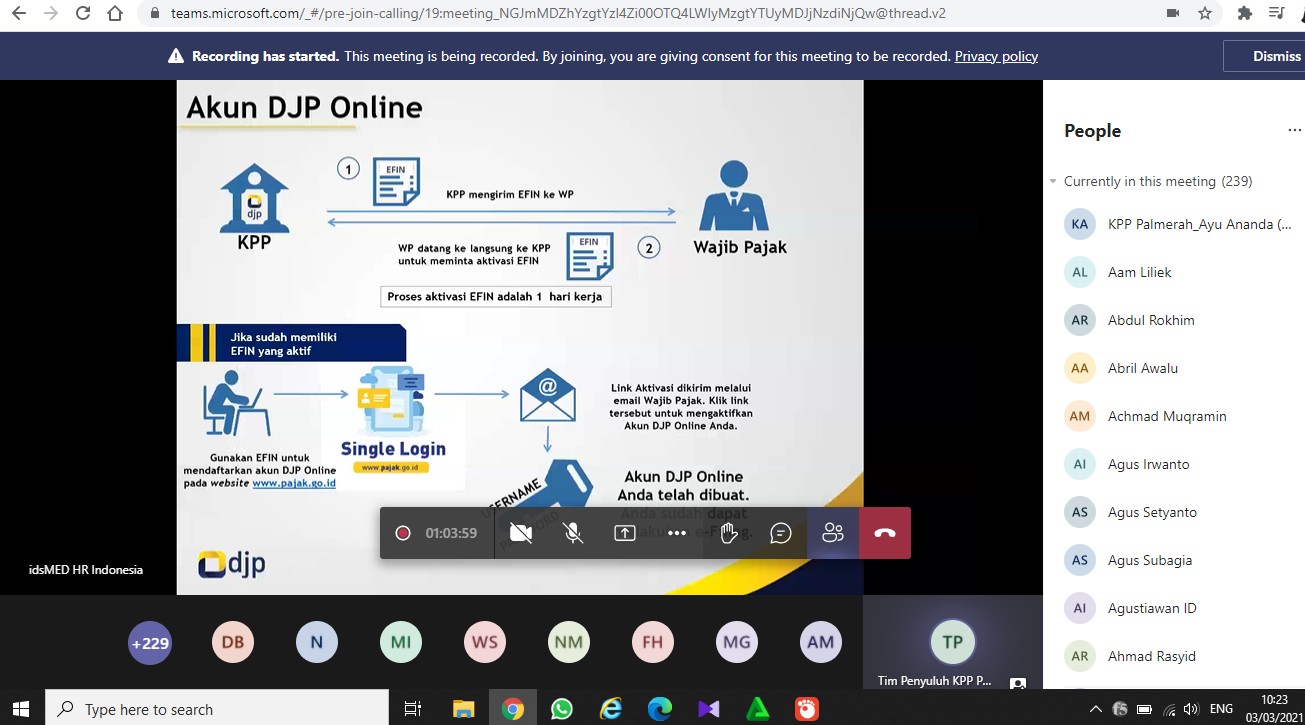Turn on the camera in meeting toolbar
This screenshot has height=725, width=1305.
point(521,533)
